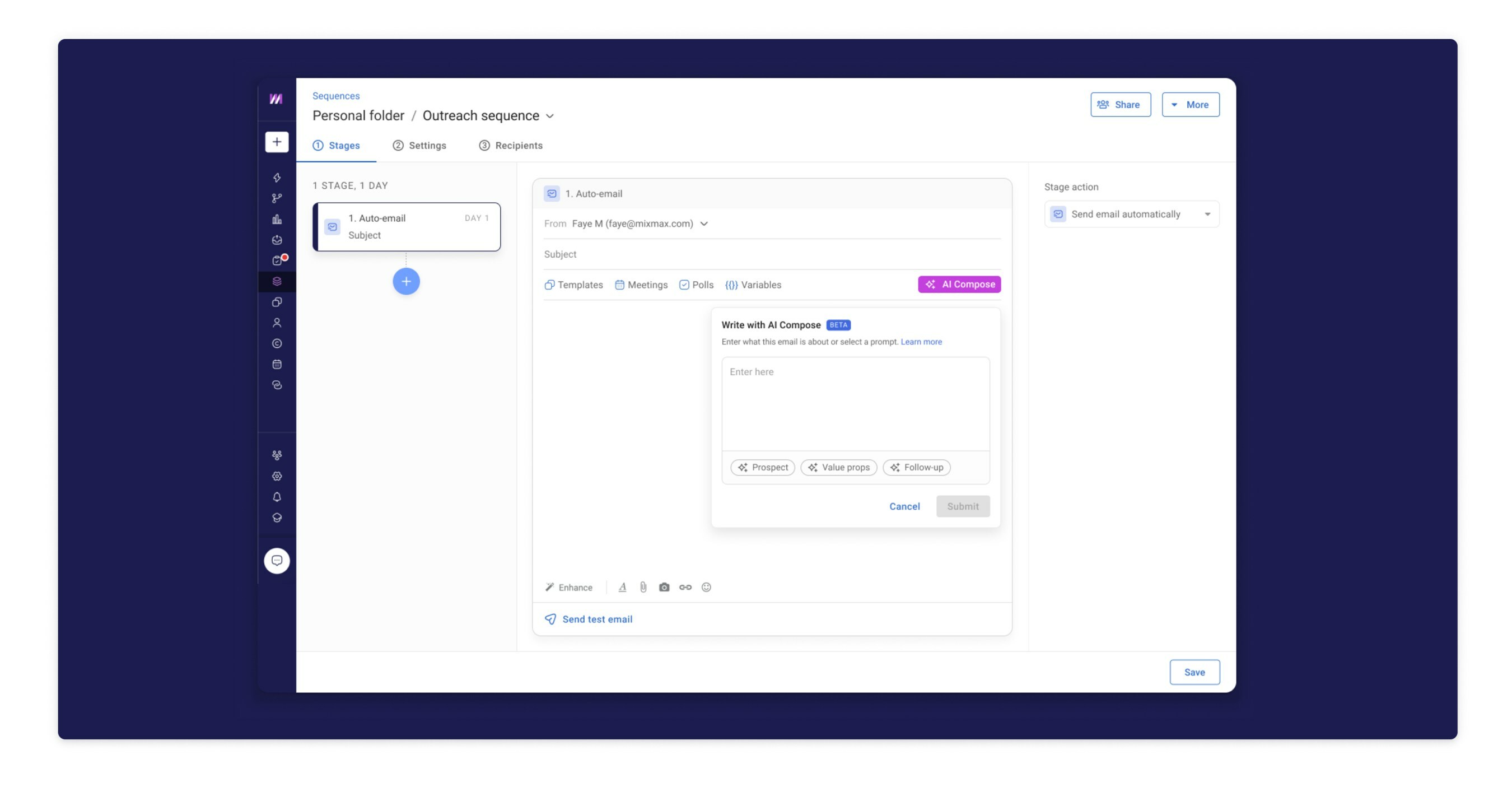
Task: Open the sidebar chat support bubble
Action: click(x=277, y=561)
